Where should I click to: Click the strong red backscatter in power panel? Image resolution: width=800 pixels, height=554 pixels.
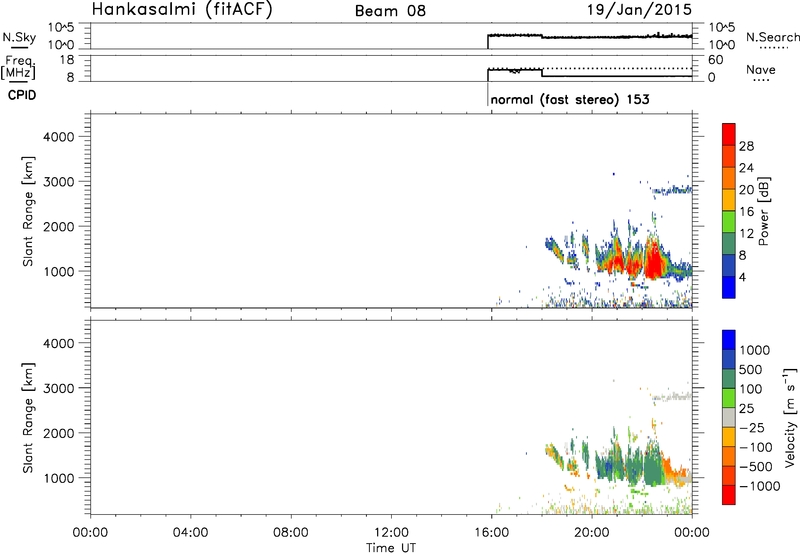[653, 261]
